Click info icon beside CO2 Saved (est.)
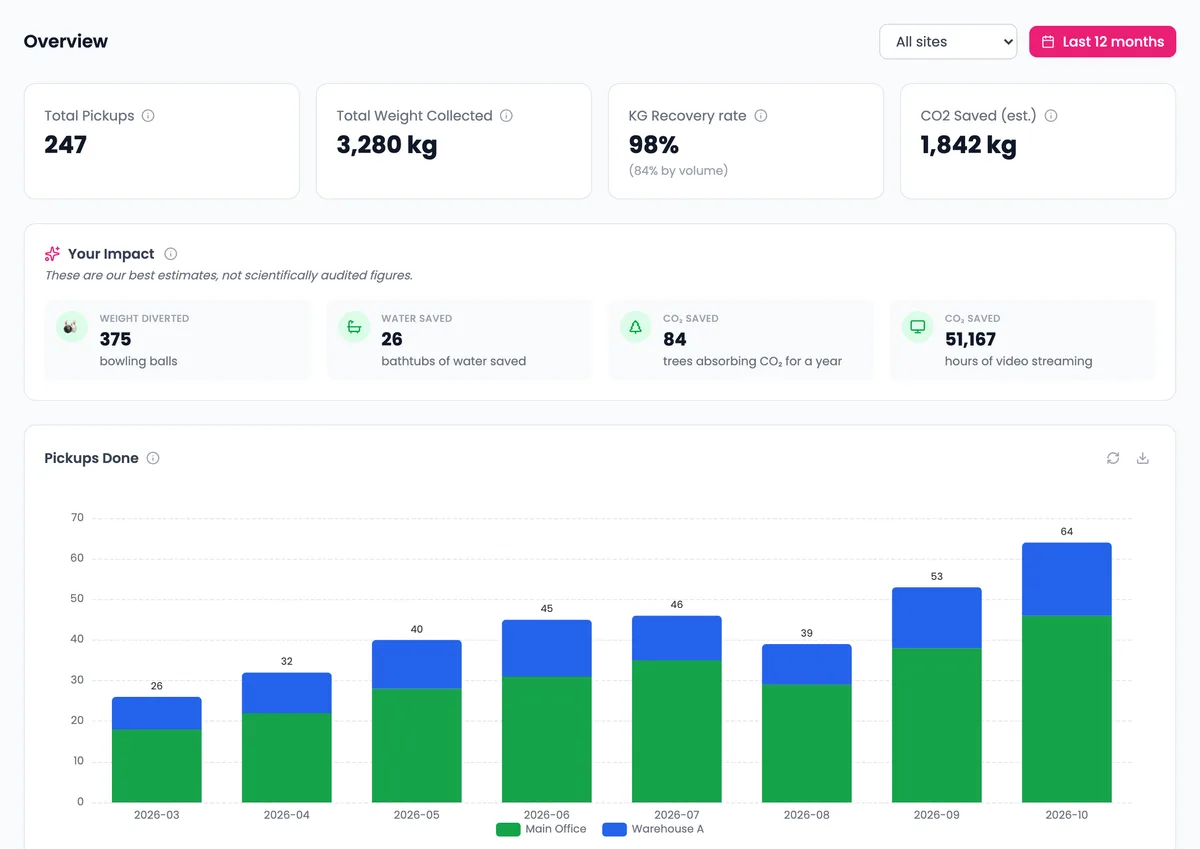The width and height of the screenshot is (1200, 849). 1051,116
